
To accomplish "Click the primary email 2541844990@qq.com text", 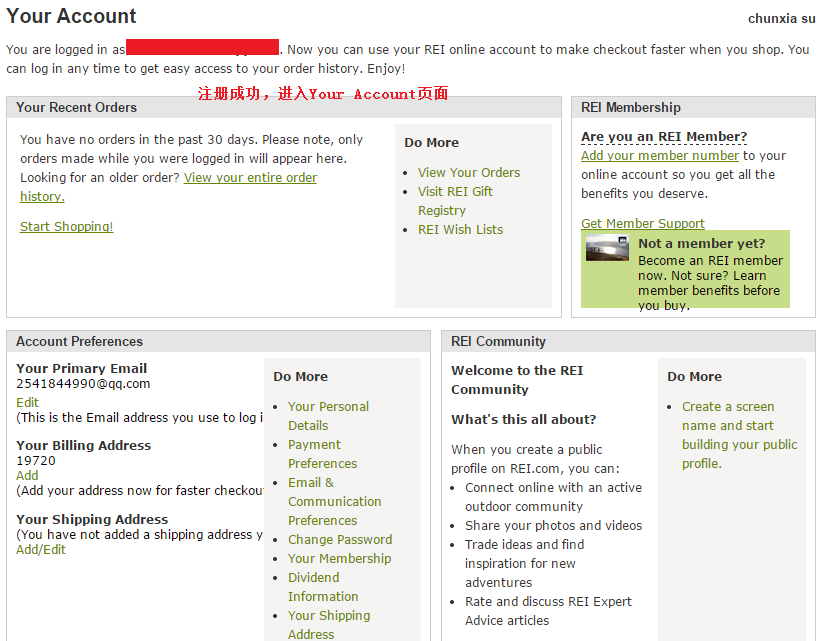I will 83,384.
